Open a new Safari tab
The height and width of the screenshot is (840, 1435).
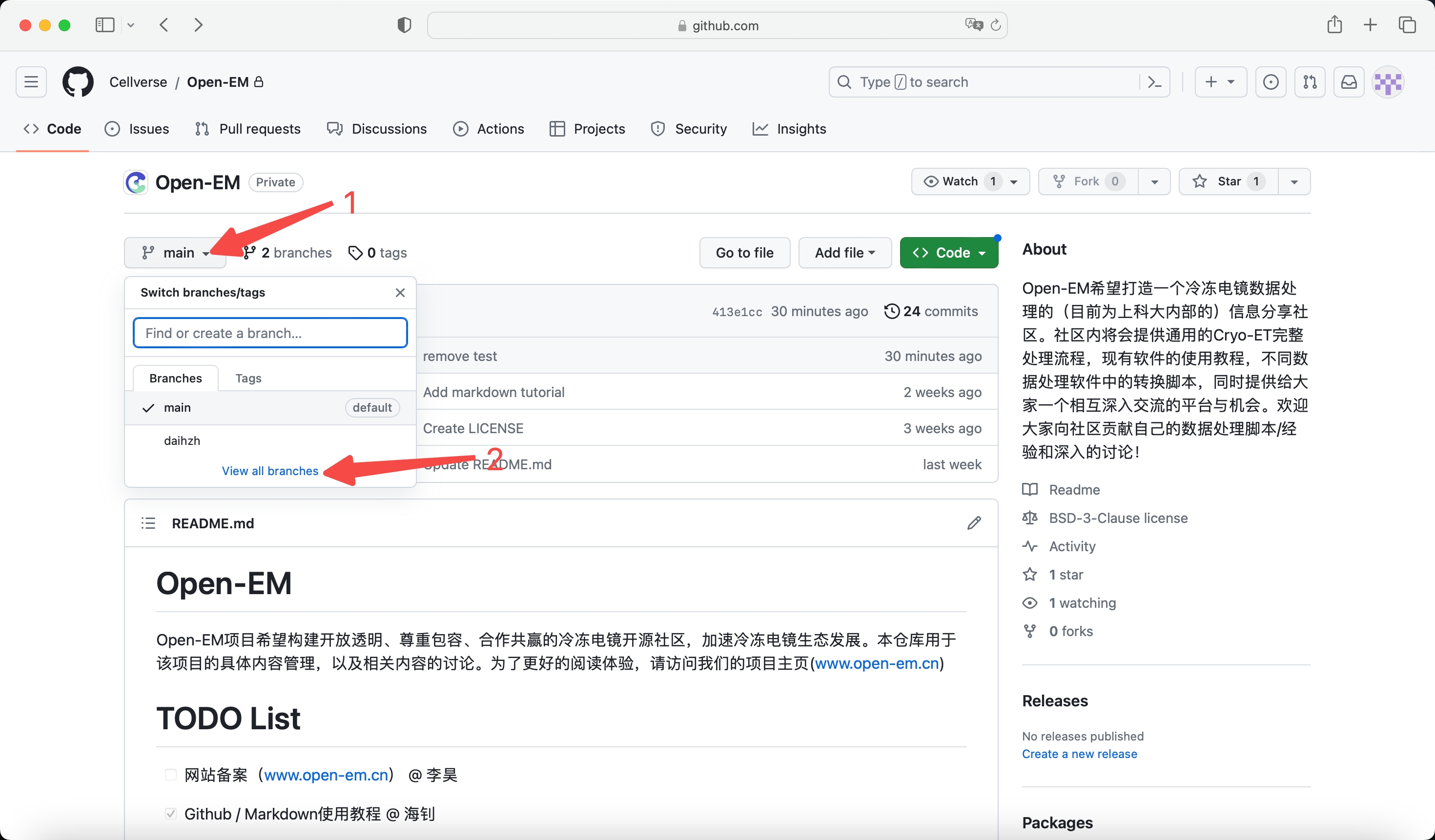[1370, 25]
